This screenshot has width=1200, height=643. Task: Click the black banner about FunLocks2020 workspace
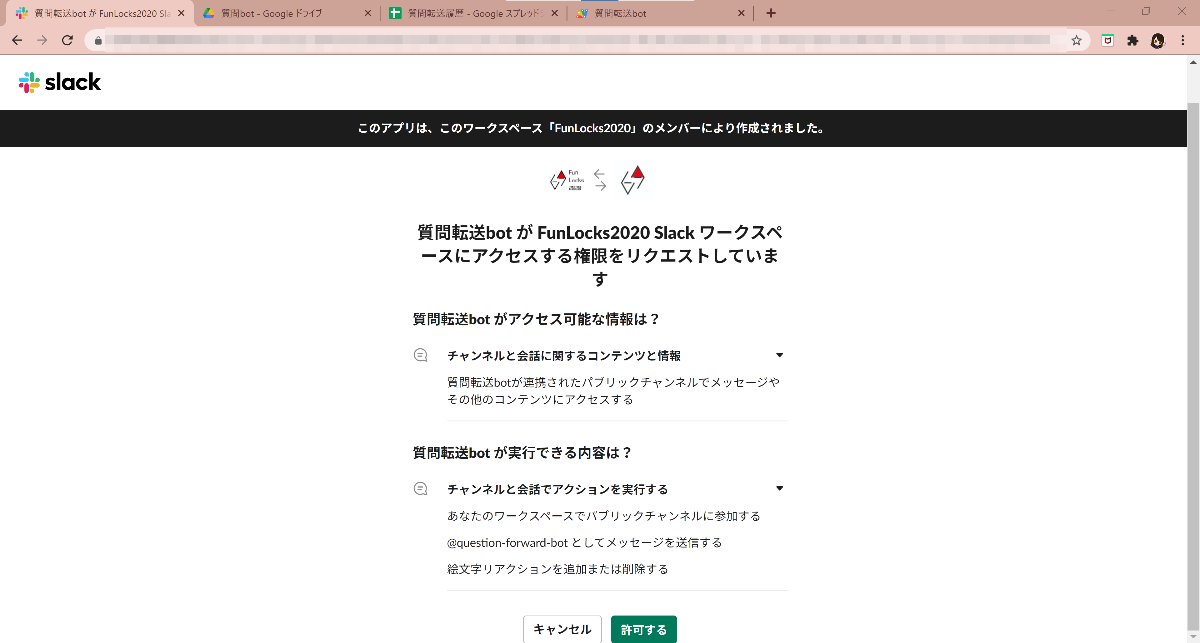(x=592, y=129)
